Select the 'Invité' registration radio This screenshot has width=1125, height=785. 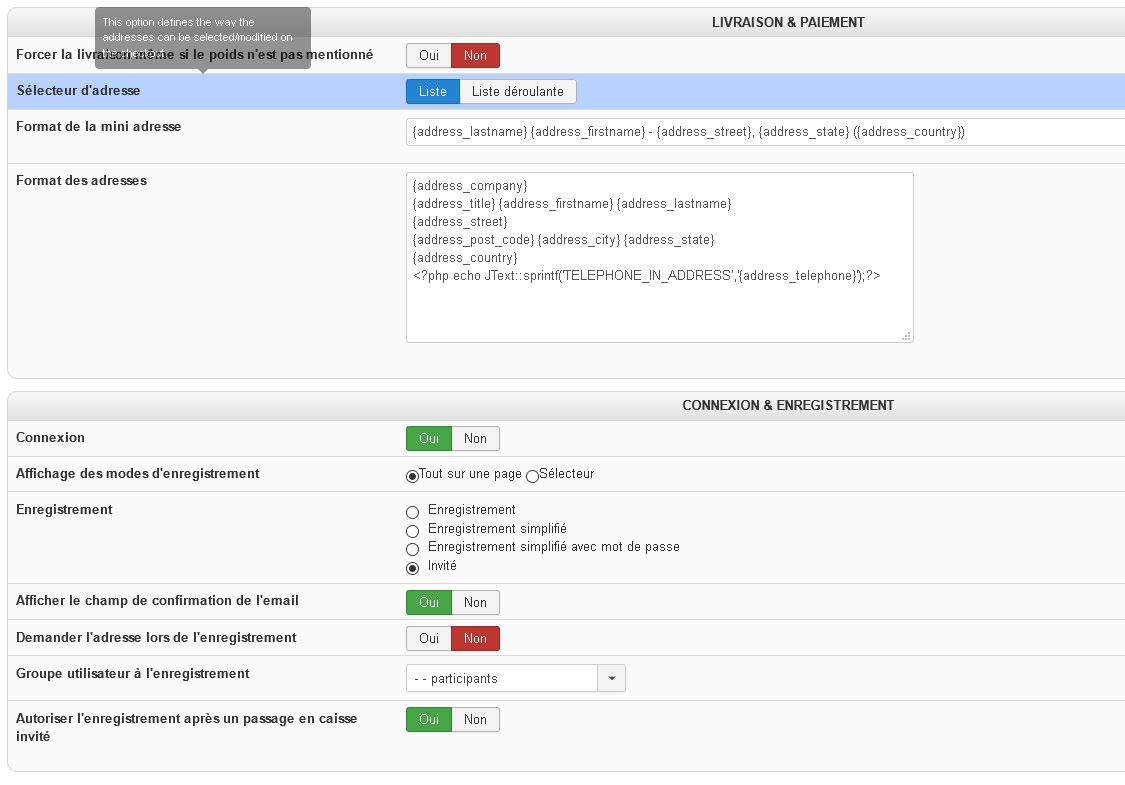click(412, 568)
